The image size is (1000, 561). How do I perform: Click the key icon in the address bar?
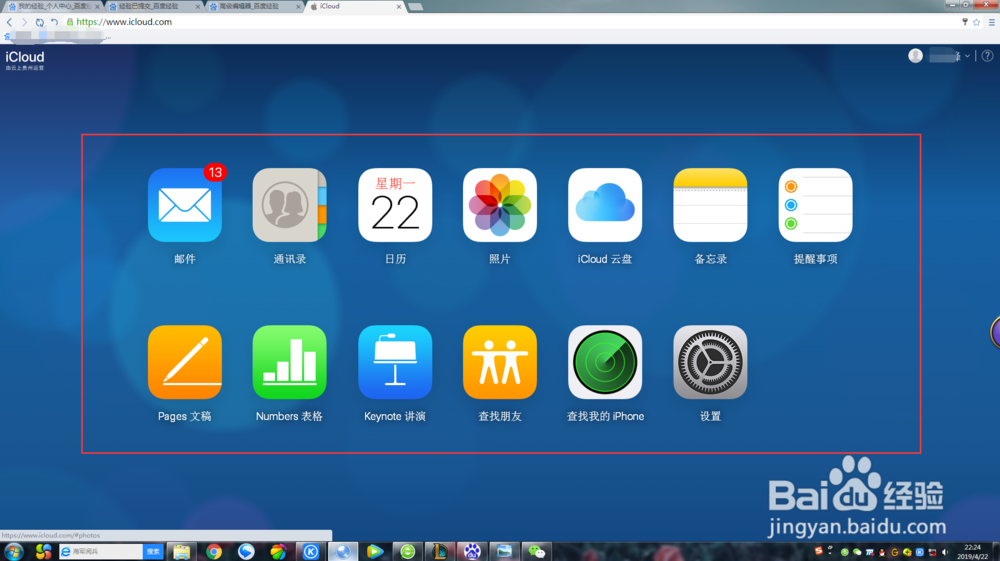(x=964, y=22)
